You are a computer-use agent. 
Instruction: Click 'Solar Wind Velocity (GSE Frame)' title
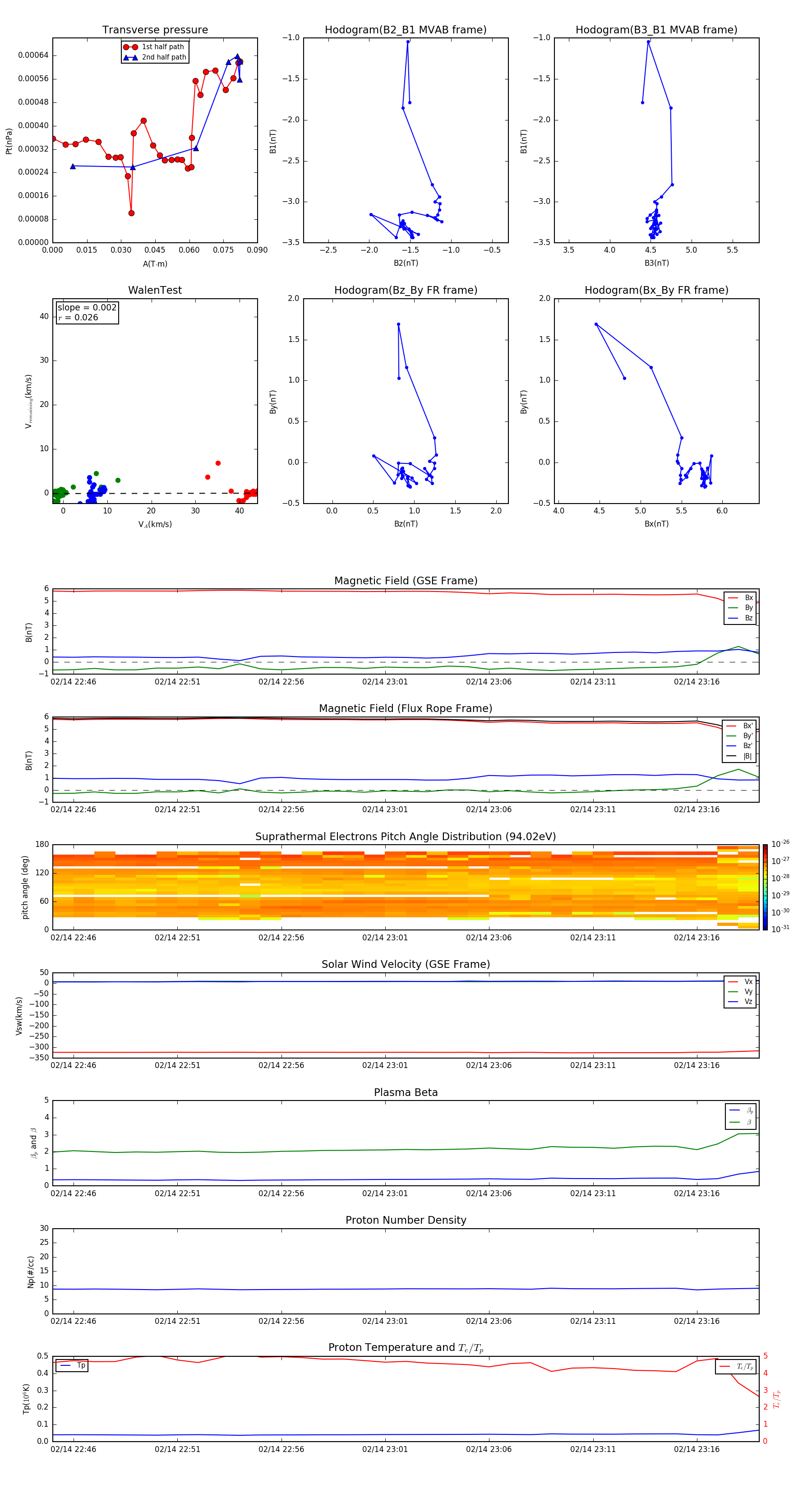[x=406, y=964]
